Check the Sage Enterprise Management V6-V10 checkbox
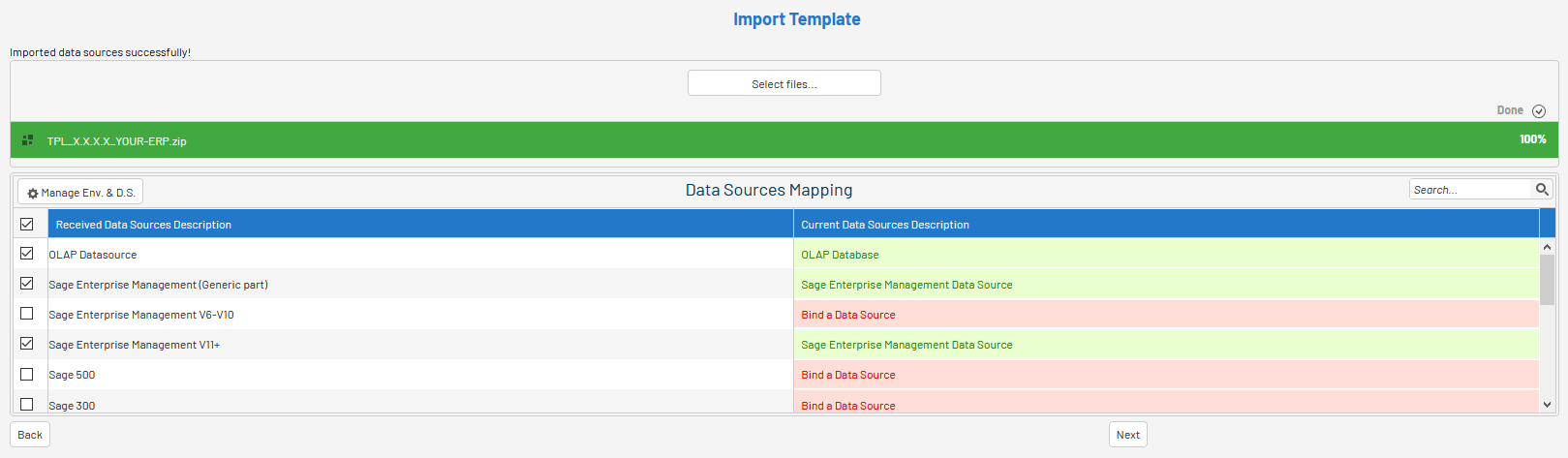Viewport: 1568px width, 458px height. coord(27,314)
